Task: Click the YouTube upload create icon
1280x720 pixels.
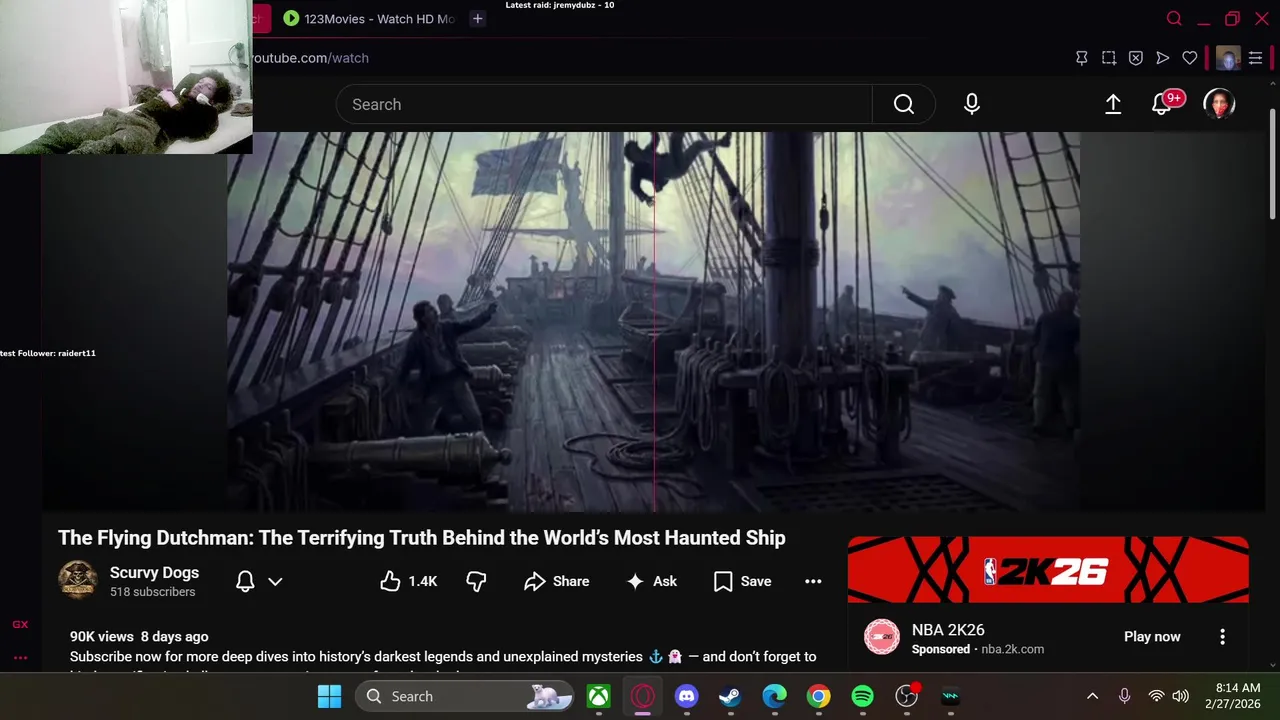Action: [1113, 104]
